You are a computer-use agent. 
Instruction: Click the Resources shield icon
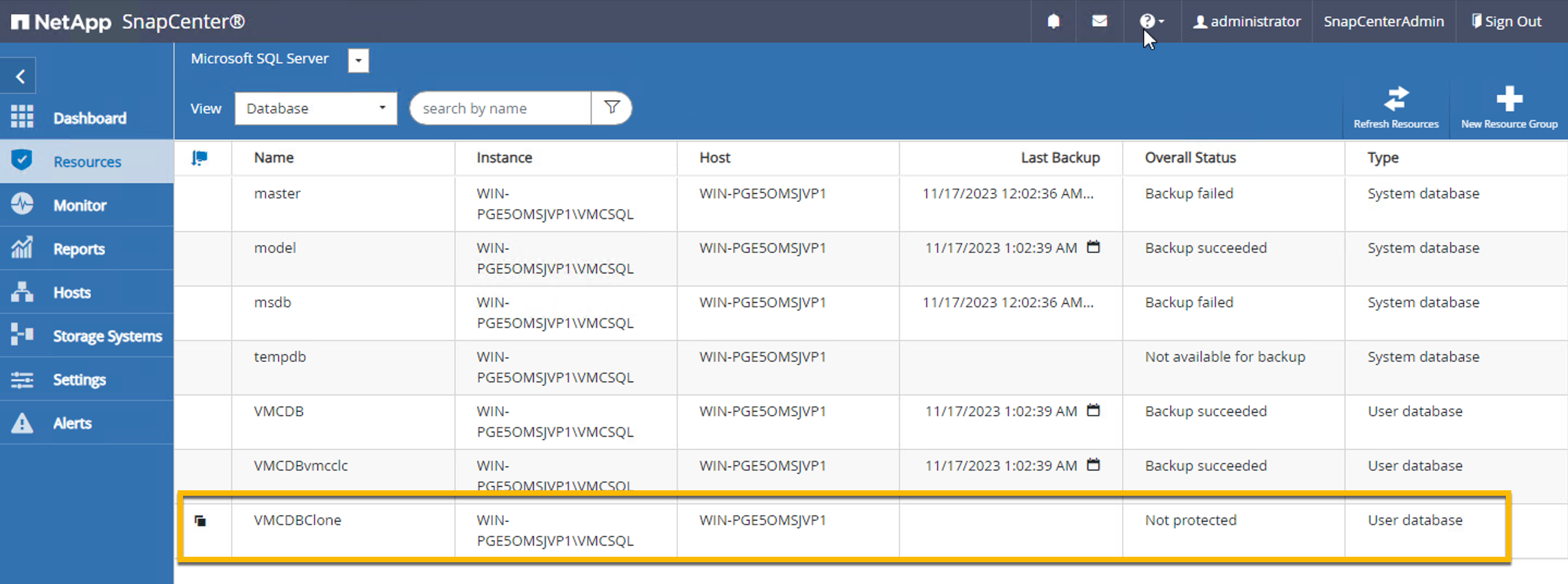point(22,160)
